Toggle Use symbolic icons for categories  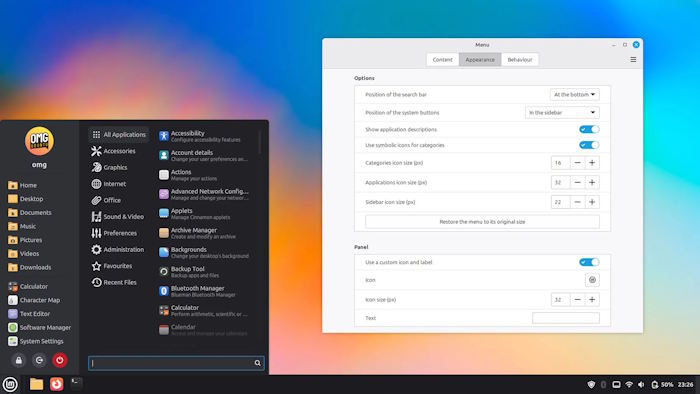(x=589, y=145)
